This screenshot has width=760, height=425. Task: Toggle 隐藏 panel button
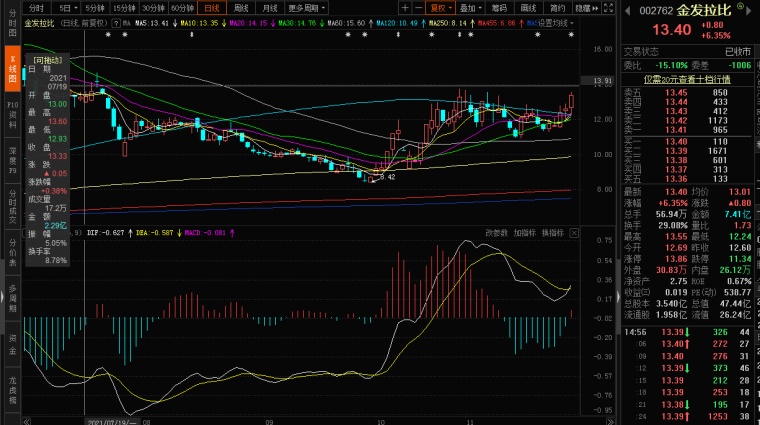coord(586,8)
